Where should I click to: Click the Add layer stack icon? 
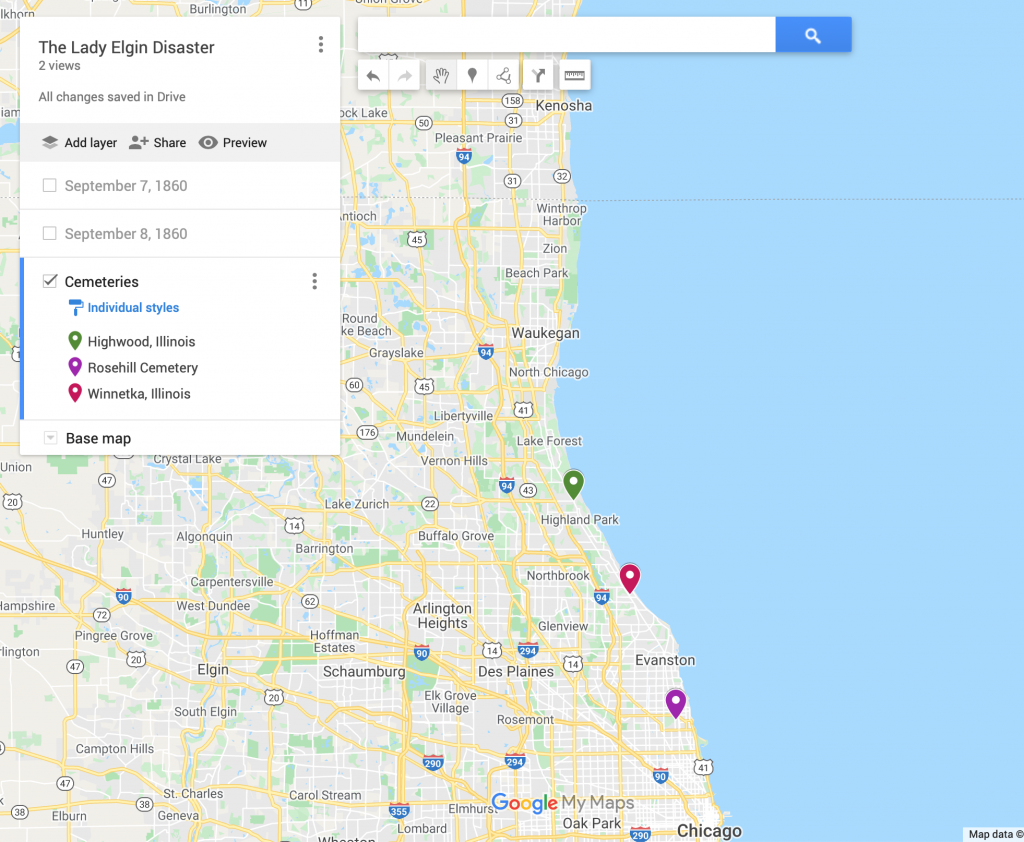[50, 142]
